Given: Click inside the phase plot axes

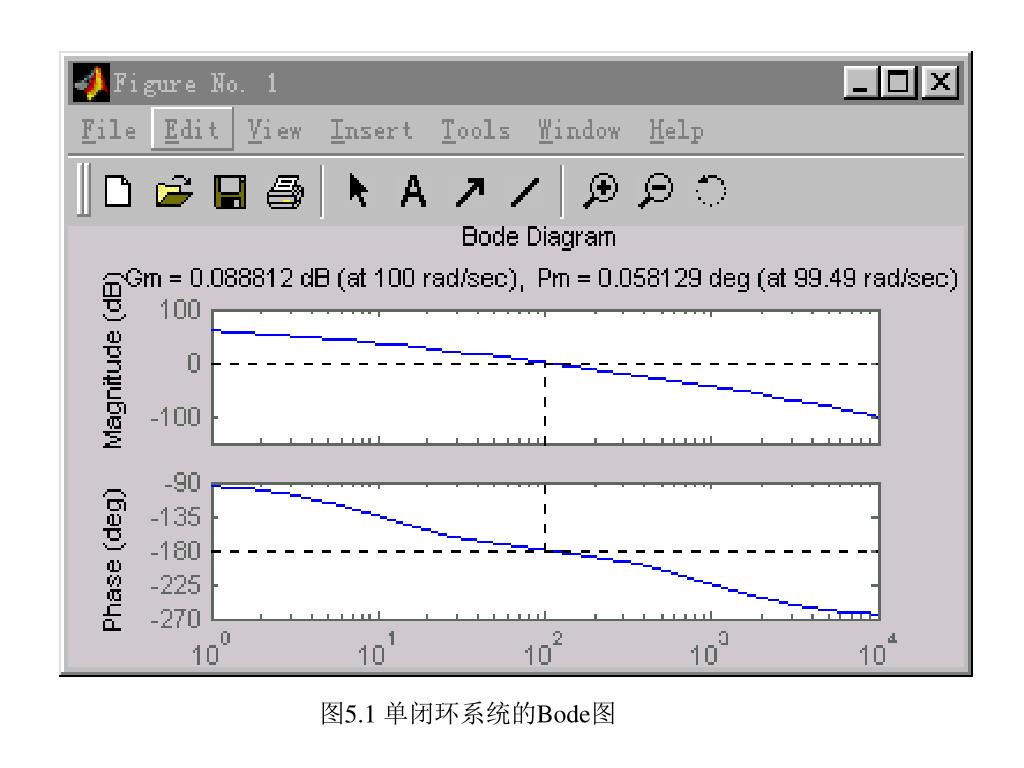Looking at the screenshot, I should 546,551.
